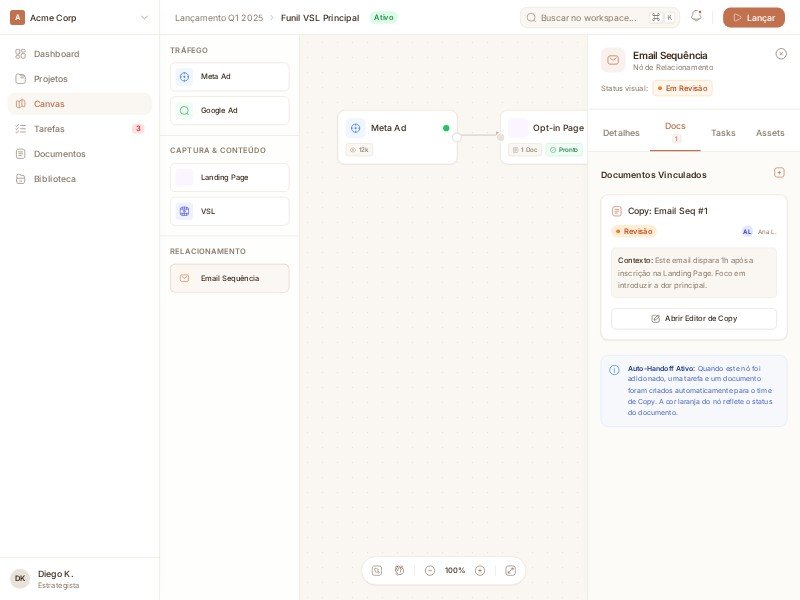The width and height of the screenshot is (800, 600).
Task: Close the Email Sequência panel
Action: tap(781, 54)
